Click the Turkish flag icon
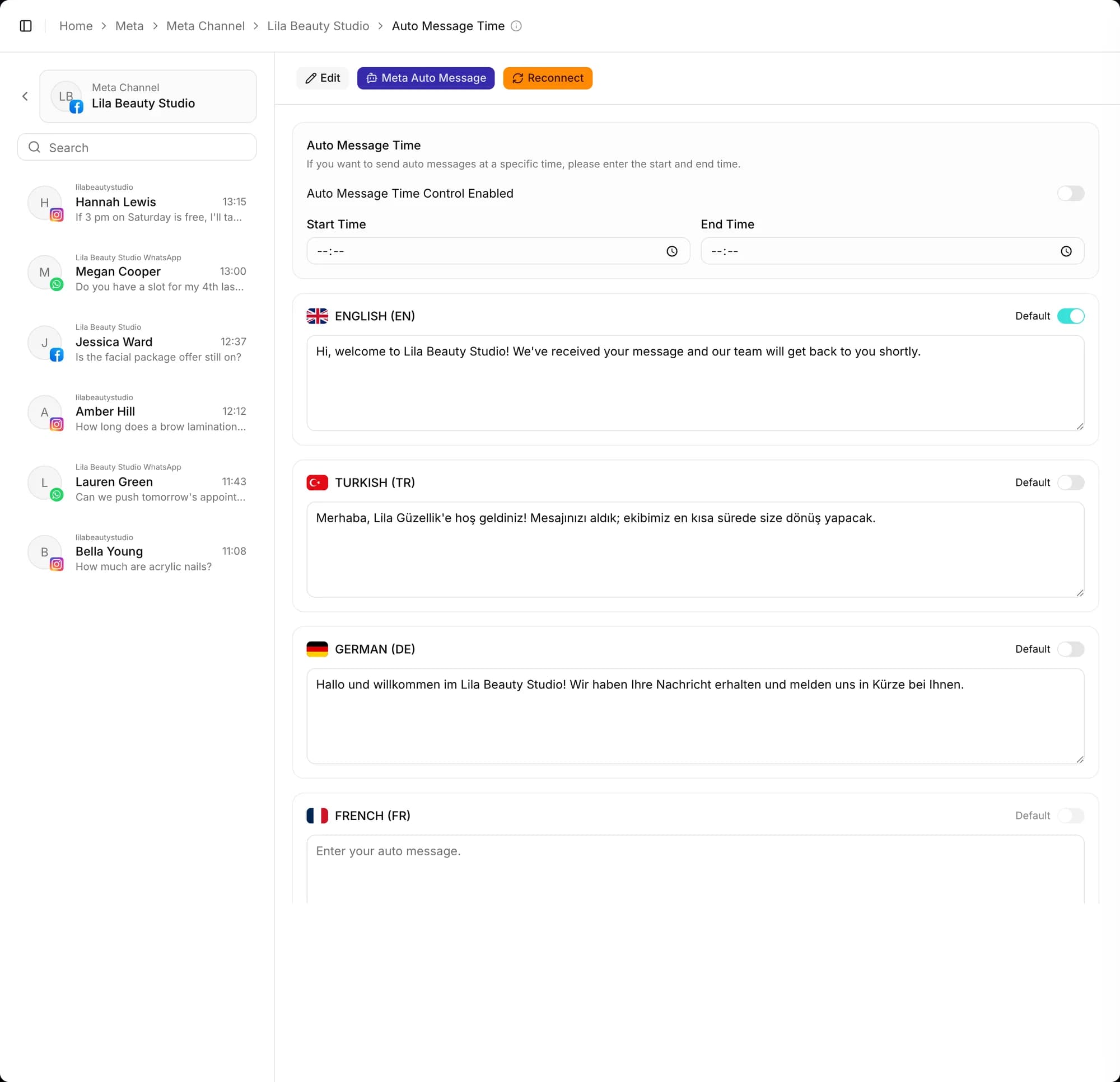This screenshot has height=1082, width=1120. pos(317,483)
